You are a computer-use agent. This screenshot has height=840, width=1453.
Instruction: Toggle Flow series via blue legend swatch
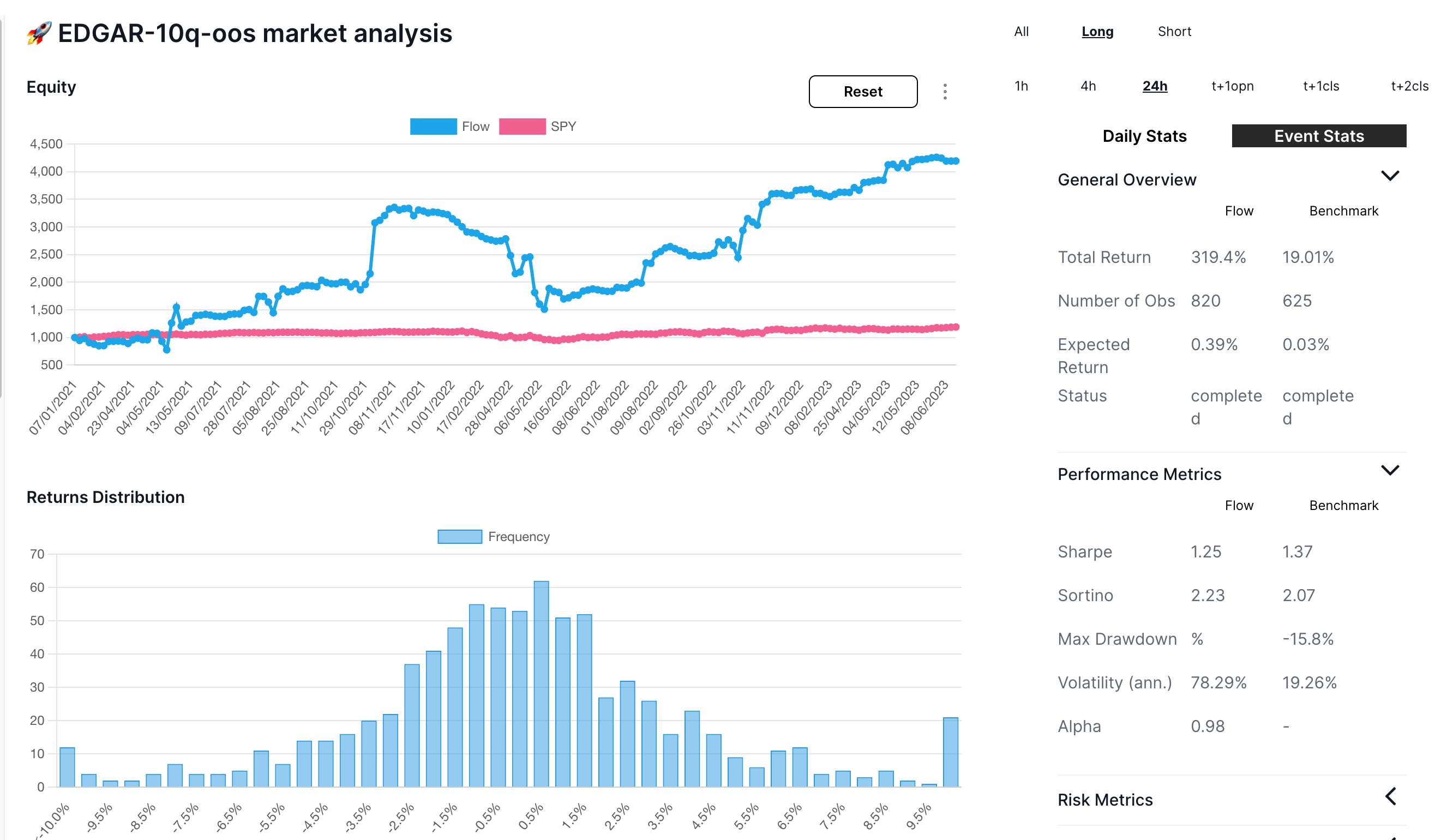pos(433,127)
